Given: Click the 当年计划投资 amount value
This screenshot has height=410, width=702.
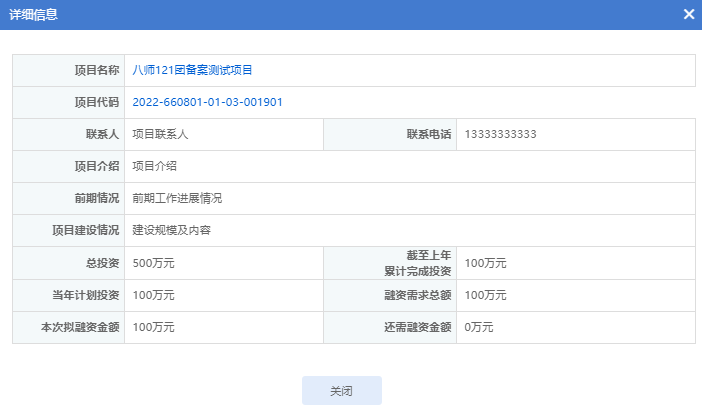Looking at the screenshot, I should 153,295.
